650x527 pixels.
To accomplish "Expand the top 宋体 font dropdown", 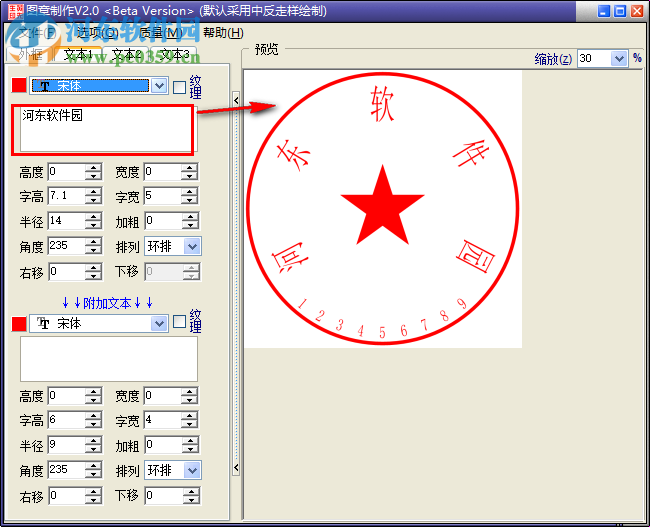I will click(x=159, y=86).
